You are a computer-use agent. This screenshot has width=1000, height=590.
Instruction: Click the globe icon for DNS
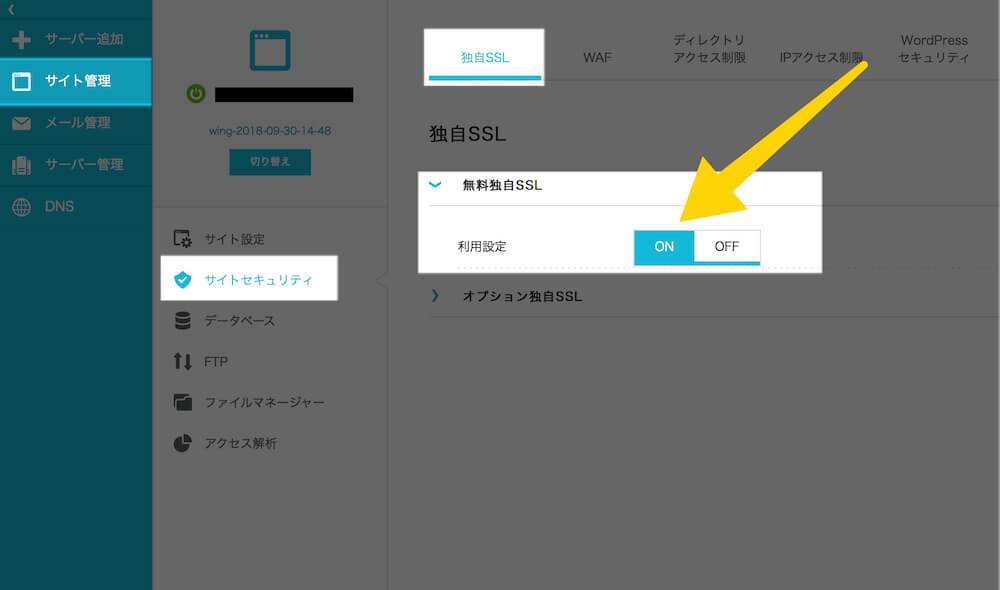(x=21, y=207)
